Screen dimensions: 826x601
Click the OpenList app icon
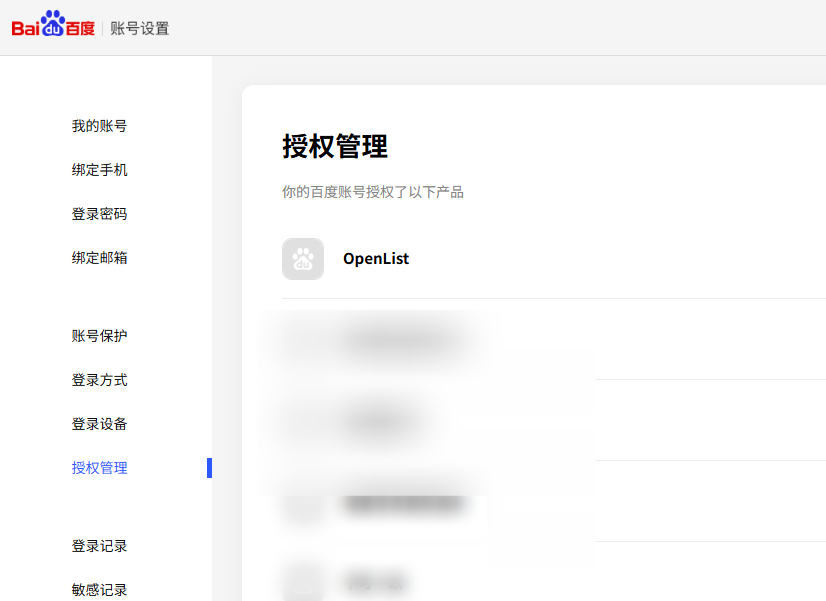tap(302, 259)
